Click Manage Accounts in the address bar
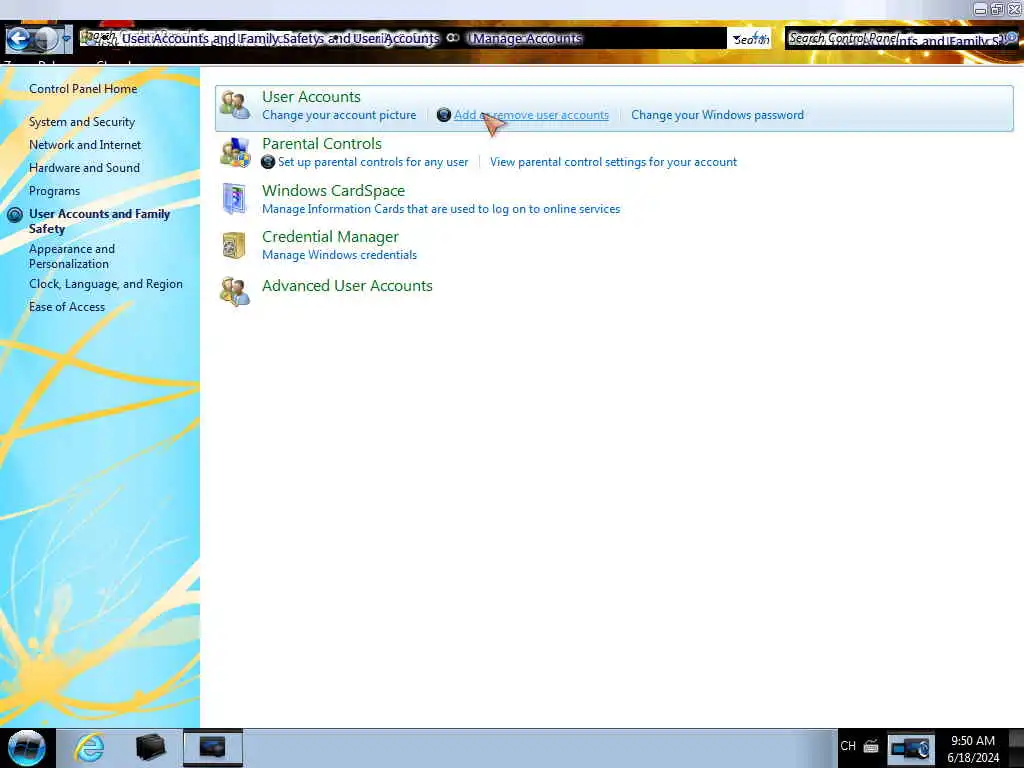This screenshot has height=768, width=1024. click(526, 39)
